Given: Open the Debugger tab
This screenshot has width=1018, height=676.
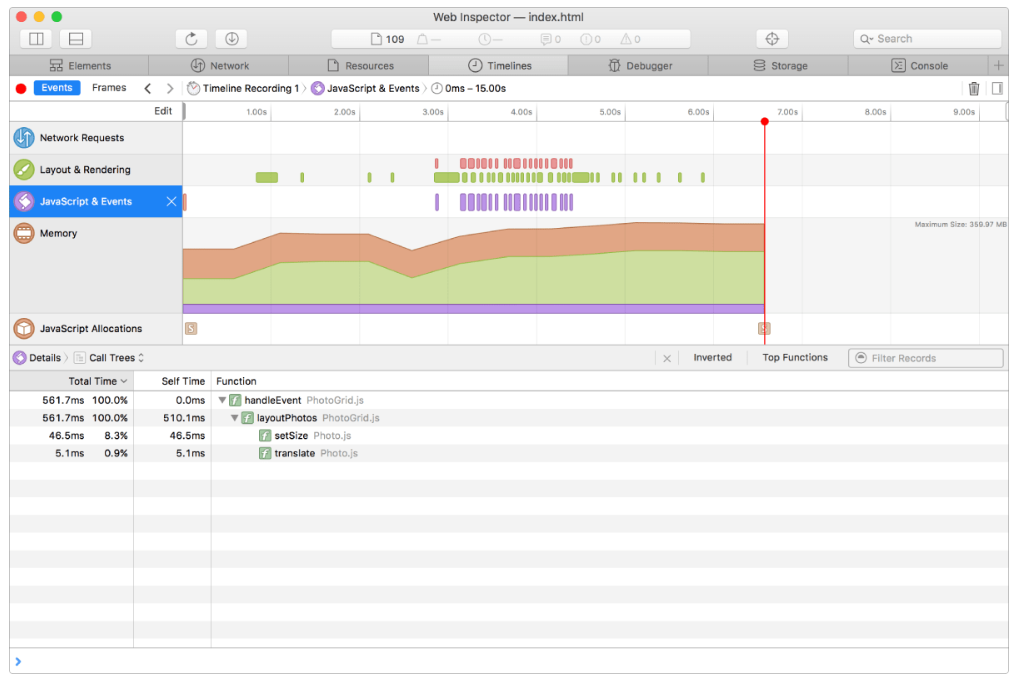Looking at the screenshot, I should [x=639, y=66].
